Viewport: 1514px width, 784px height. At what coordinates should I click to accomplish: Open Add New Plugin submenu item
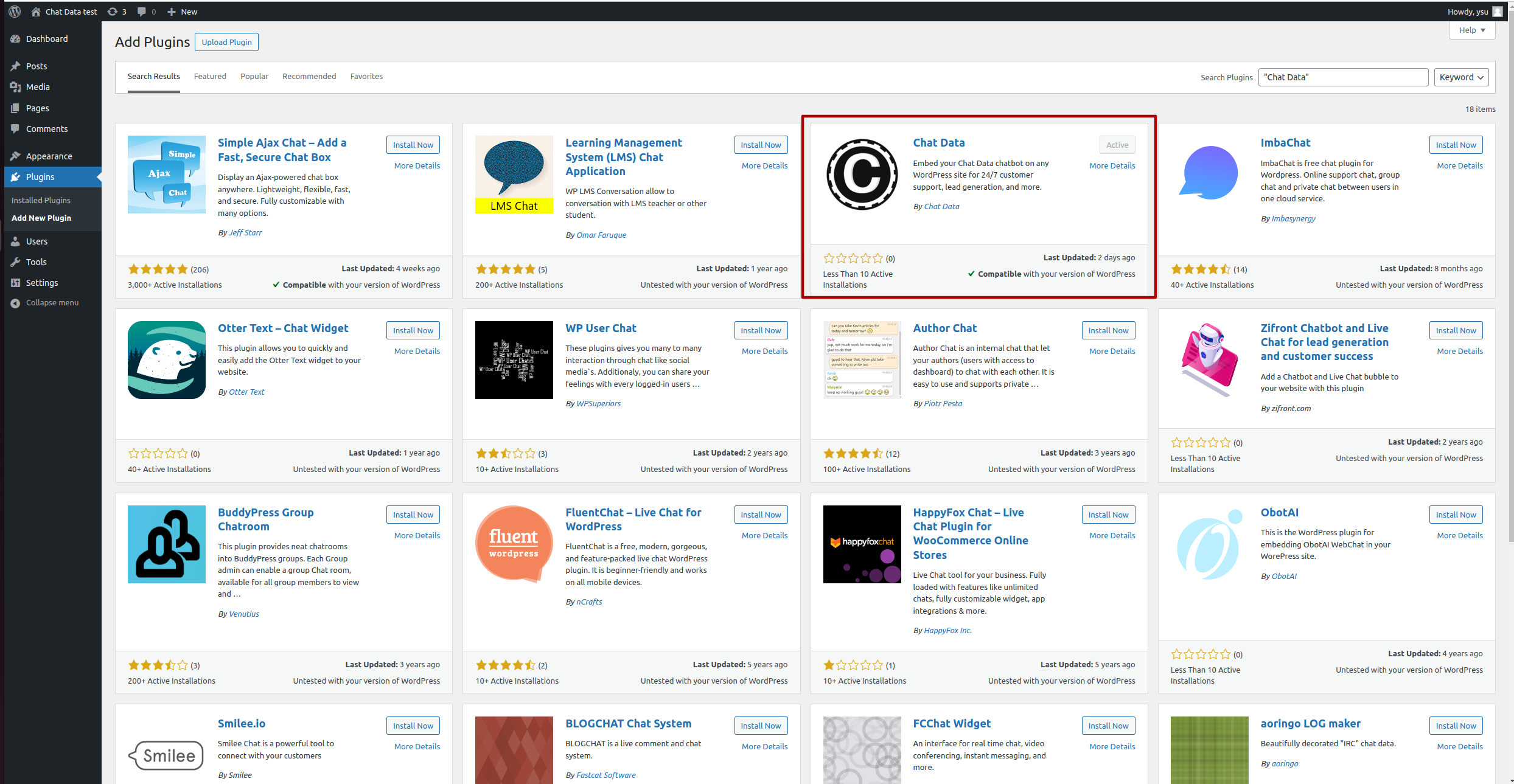point(41,218)
